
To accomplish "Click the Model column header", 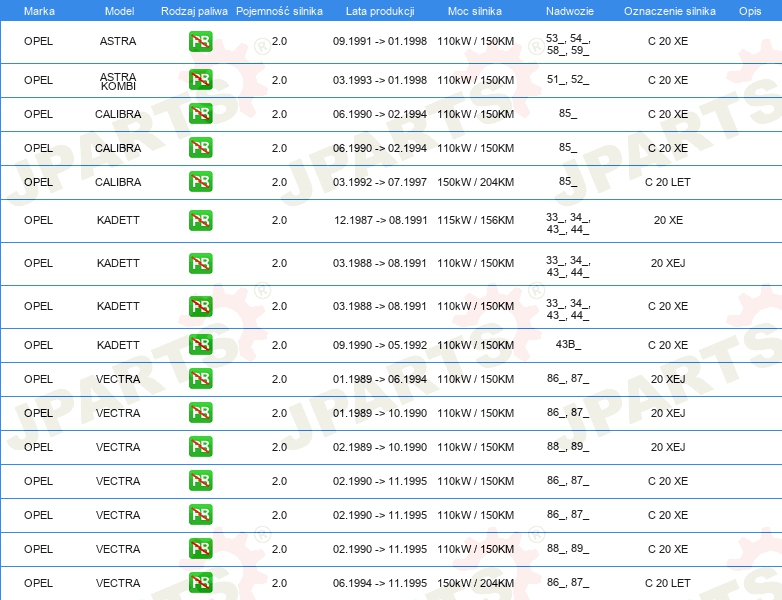I will pos(119,11).
